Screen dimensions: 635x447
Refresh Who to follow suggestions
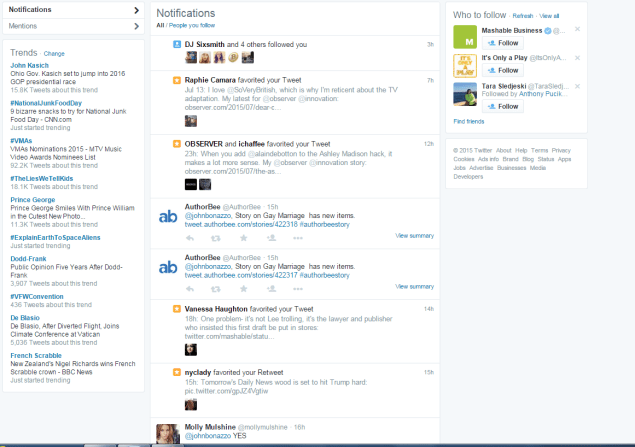click(523, 16)
